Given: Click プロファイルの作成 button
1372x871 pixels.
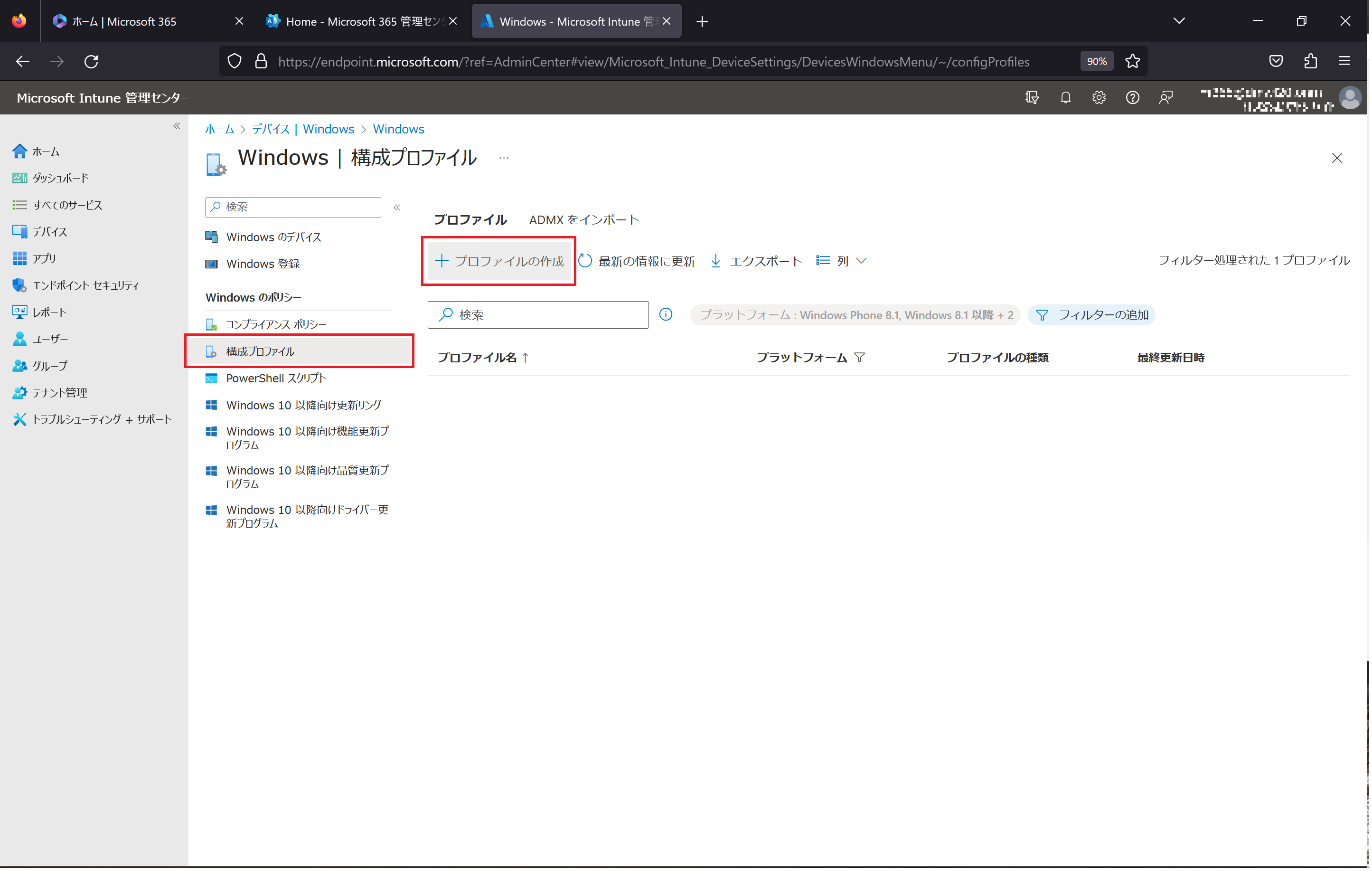Looking at the screenshot, I should click(x=500, y=261).
